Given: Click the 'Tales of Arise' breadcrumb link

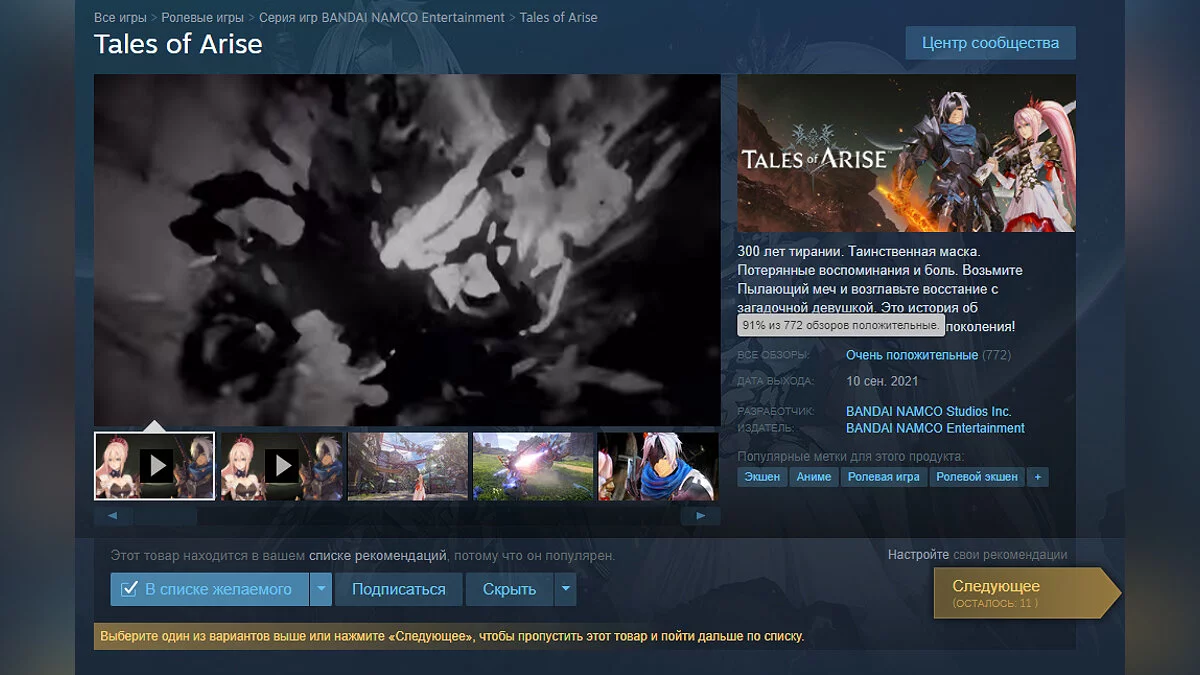Looking at the screenshot, I should tap(558, 18).
